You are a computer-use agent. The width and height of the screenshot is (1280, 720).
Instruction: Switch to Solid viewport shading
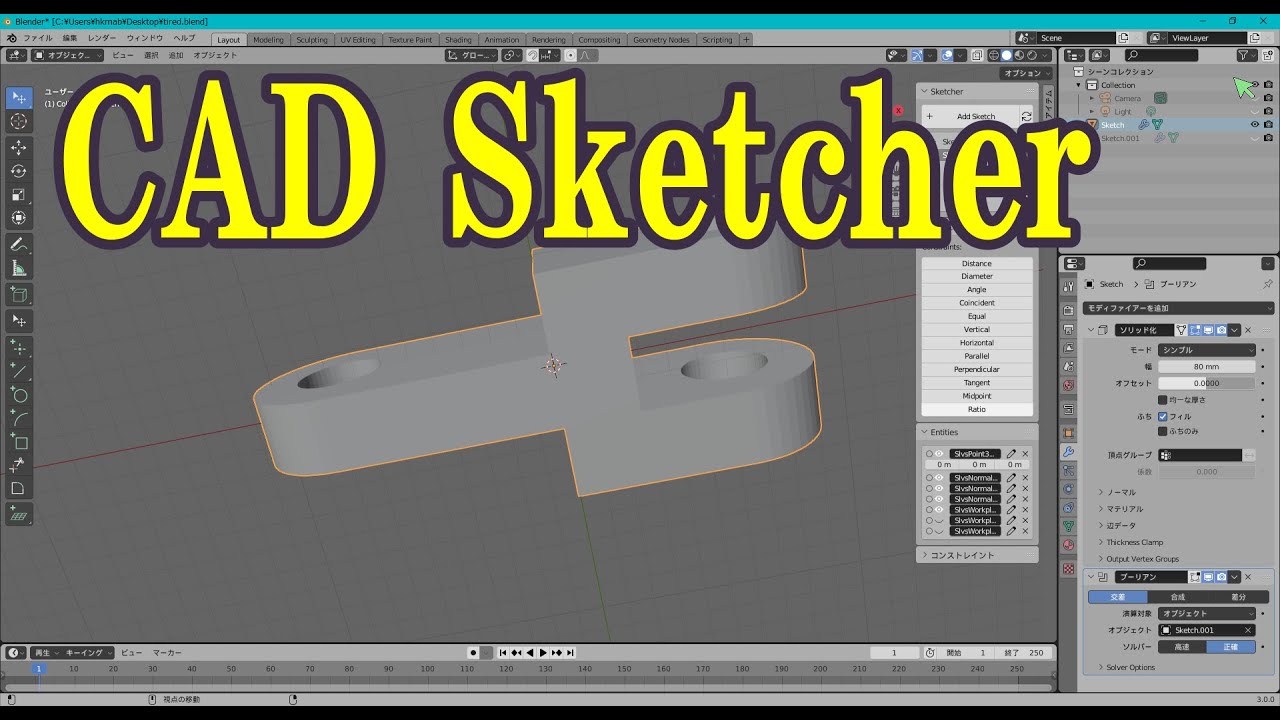(x=1007, y=56)
